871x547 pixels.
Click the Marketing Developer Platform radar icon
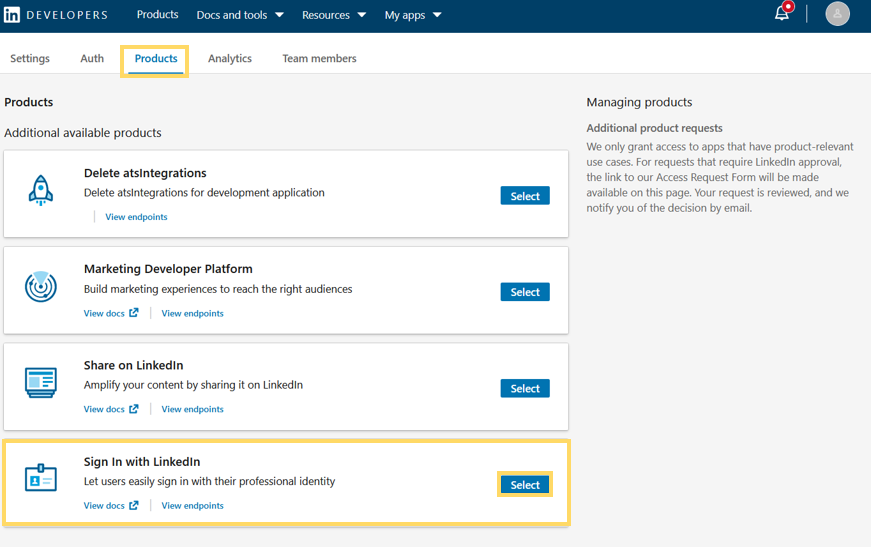tap(41, 287)
